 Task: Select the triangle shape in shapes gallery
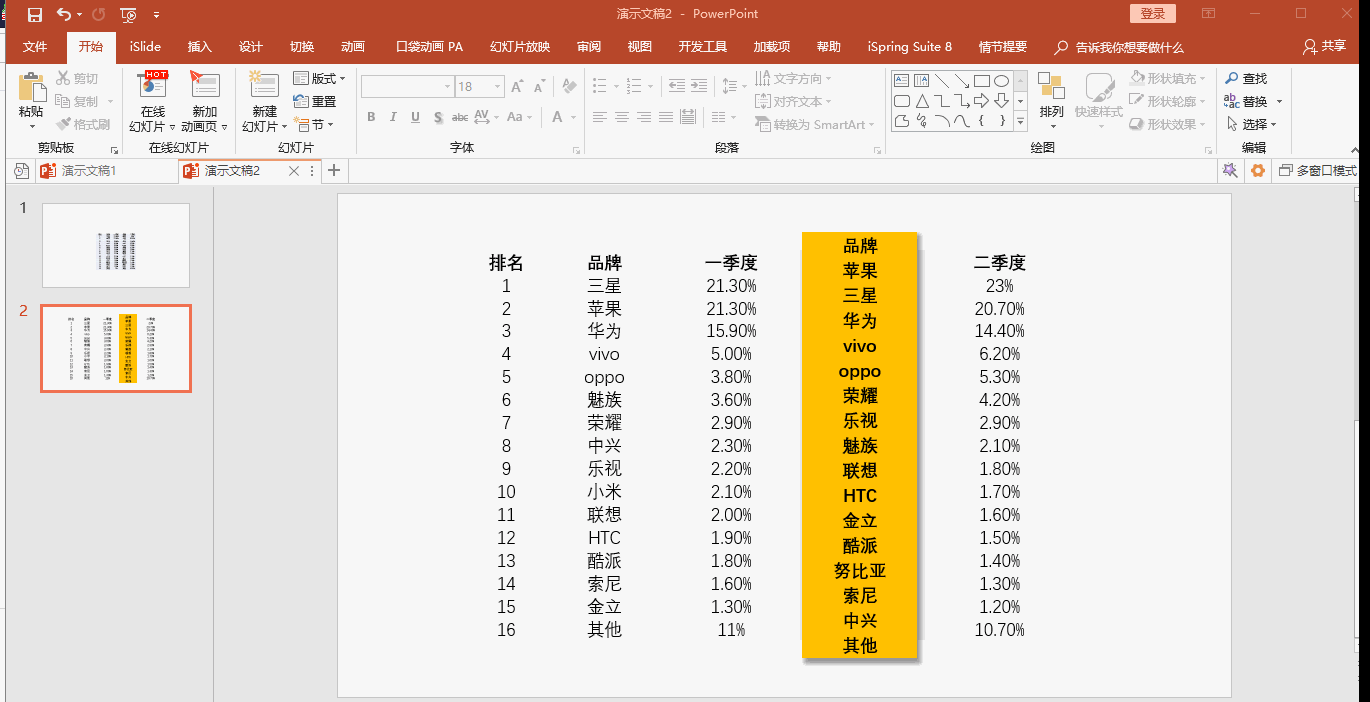(x=922, y=101)
